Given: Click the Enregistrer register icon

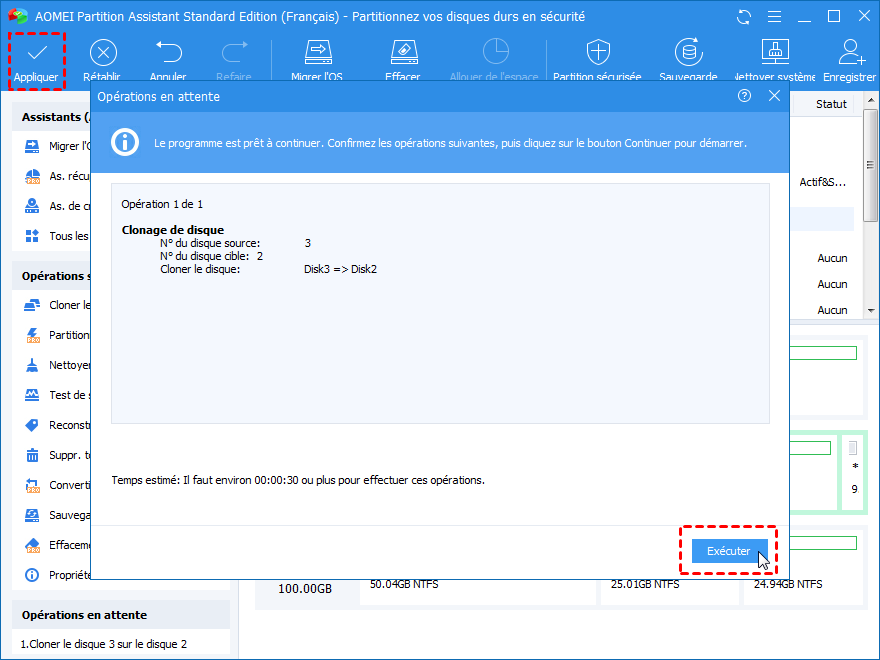Looking at the screenshot, I should point(852,53).
